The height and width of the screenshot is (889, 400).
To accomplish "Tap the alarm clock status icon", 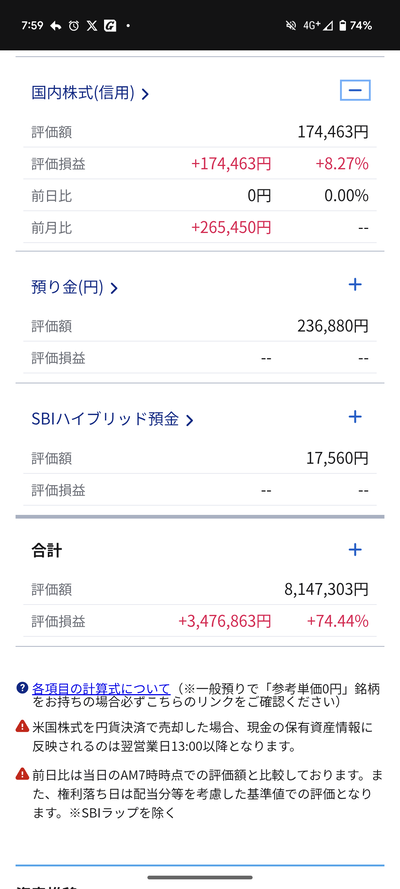I will [74, 26].
